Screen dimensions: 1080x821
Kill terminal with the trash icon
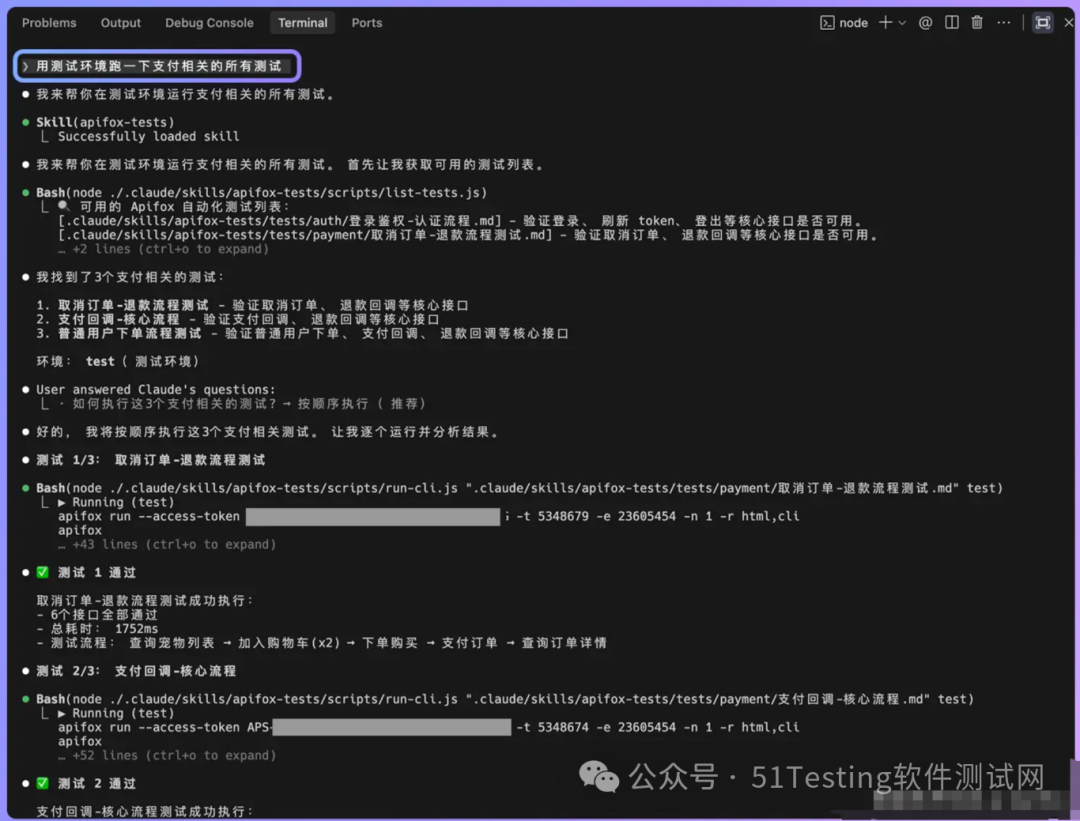[x=977, y=23]
